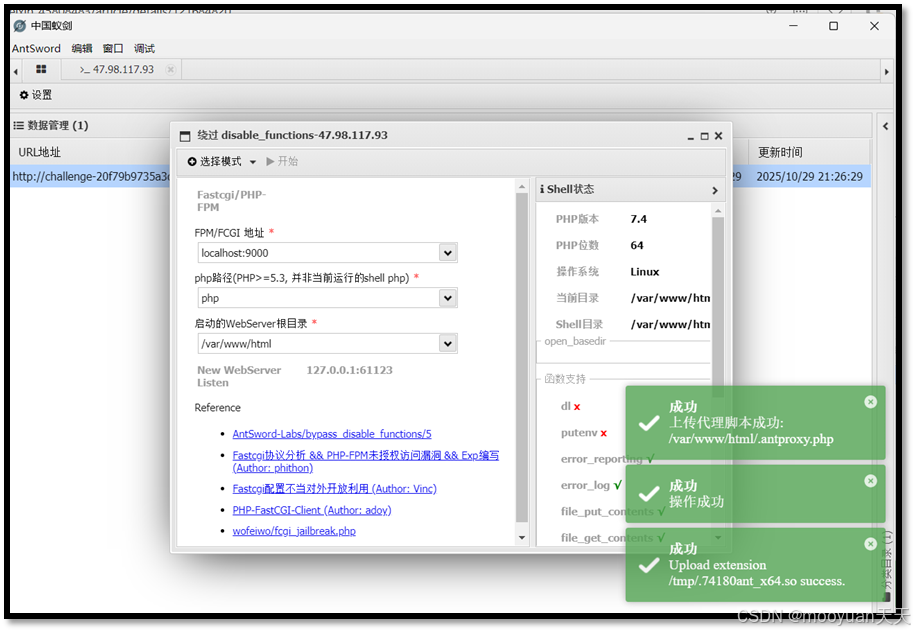Open the php路径 dropdown arrow
This screenshot has width=915, height=632.
(448, 298)
